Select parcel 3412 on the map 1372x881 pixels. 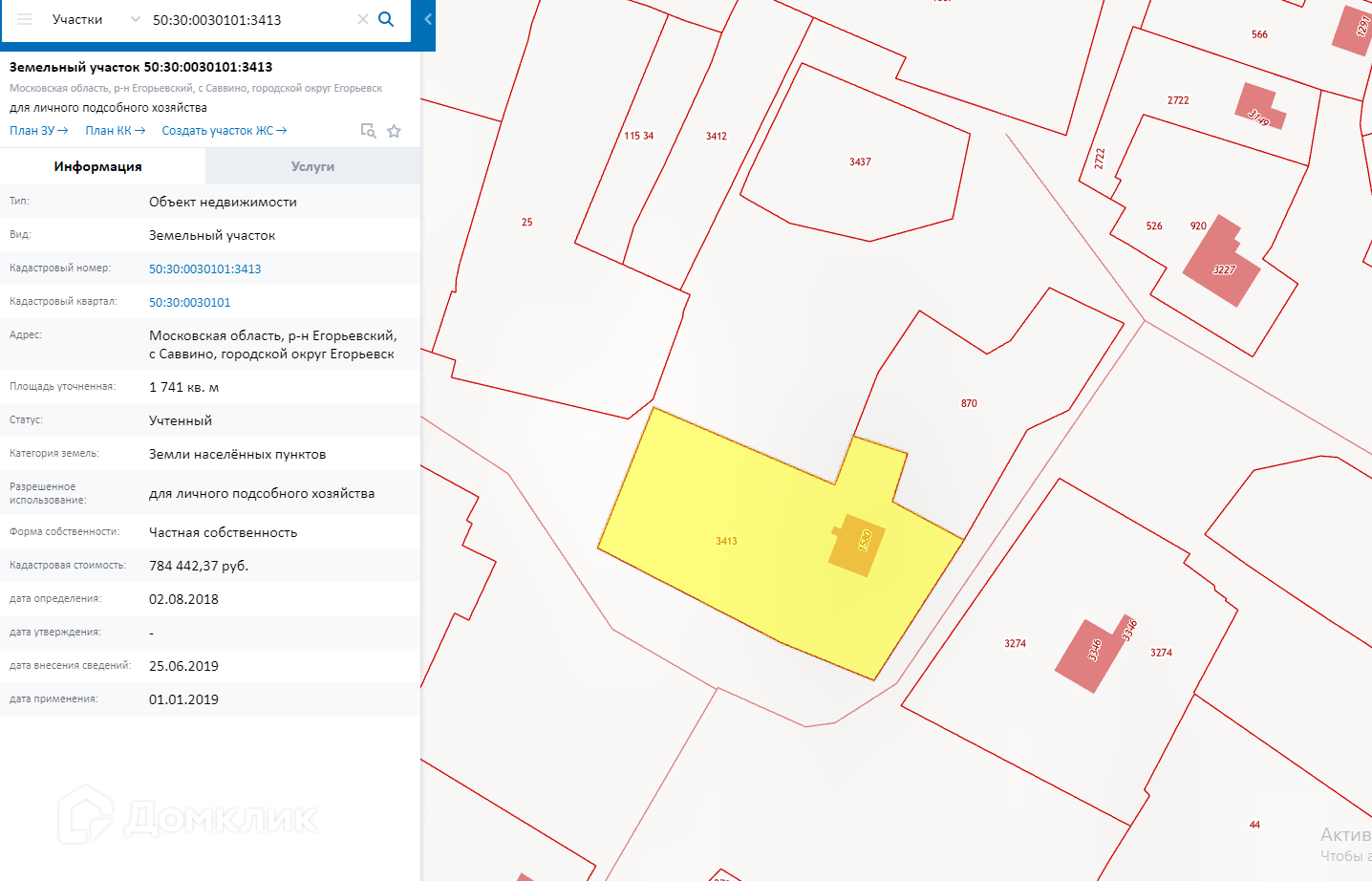coord(717,136)
